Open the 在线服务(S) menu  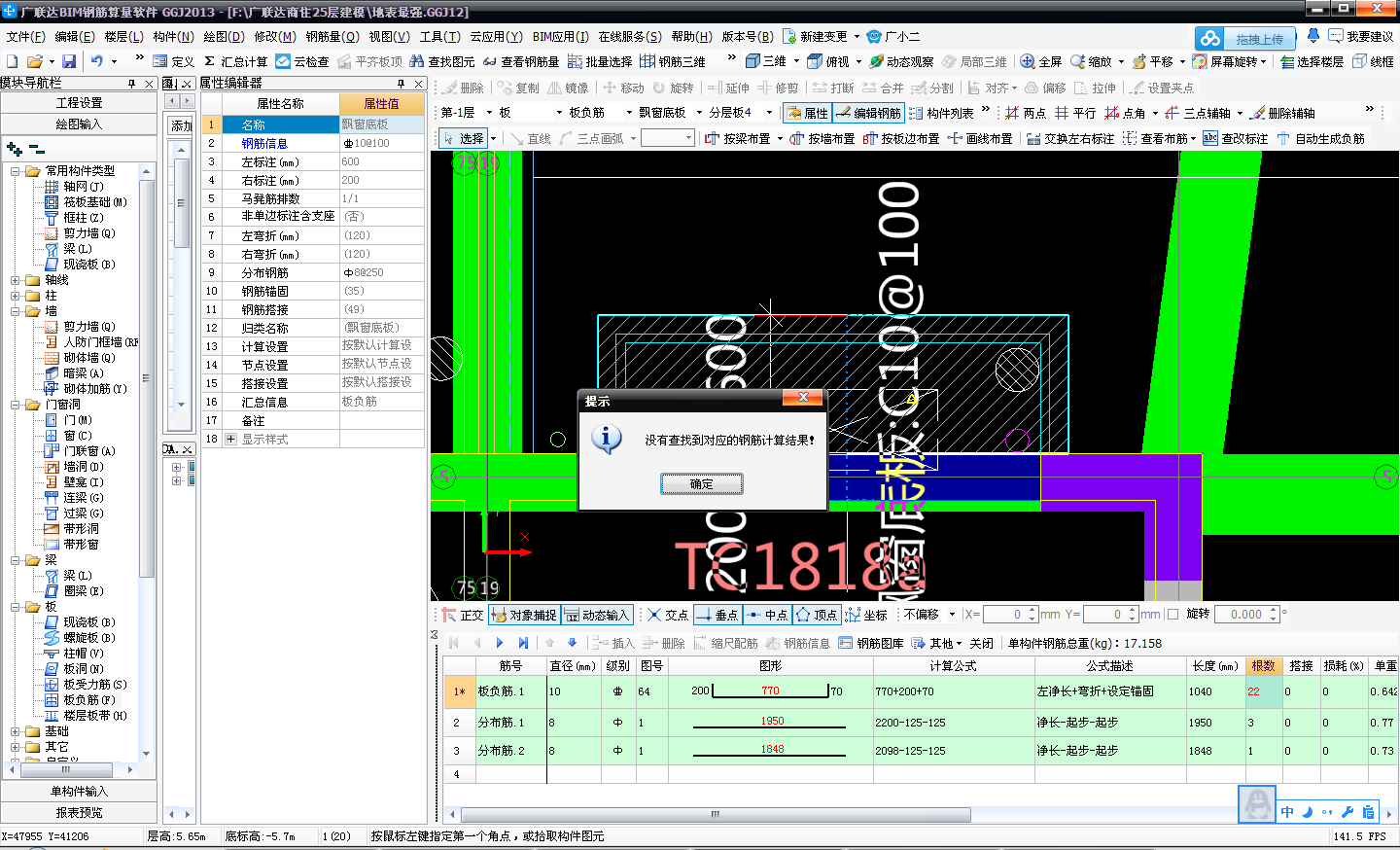(x=629, y=36)
